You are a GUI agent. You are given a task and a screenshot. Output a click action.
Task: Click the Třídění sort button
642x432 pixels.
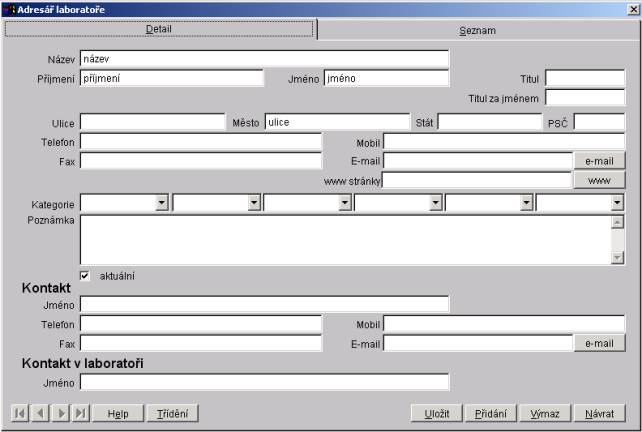173,413
